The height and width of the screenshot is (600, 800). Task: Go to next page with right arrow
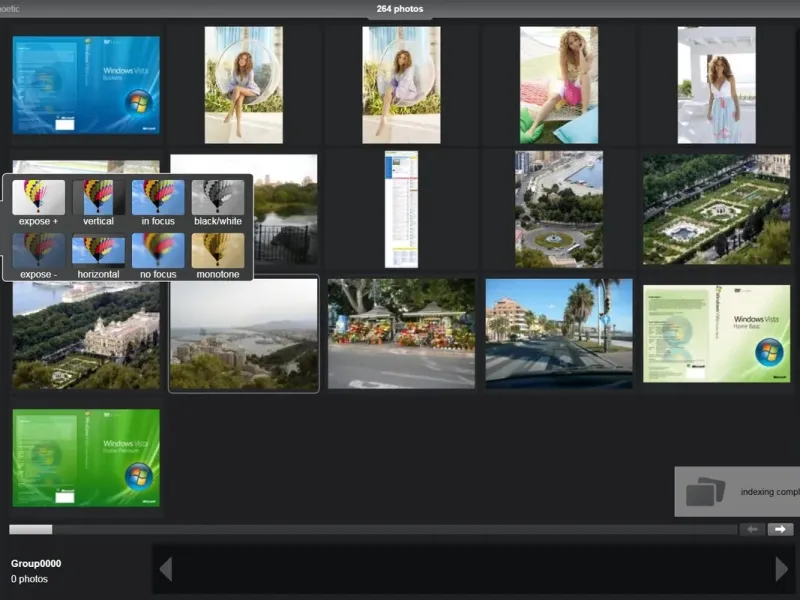click(x=780, y=529)
